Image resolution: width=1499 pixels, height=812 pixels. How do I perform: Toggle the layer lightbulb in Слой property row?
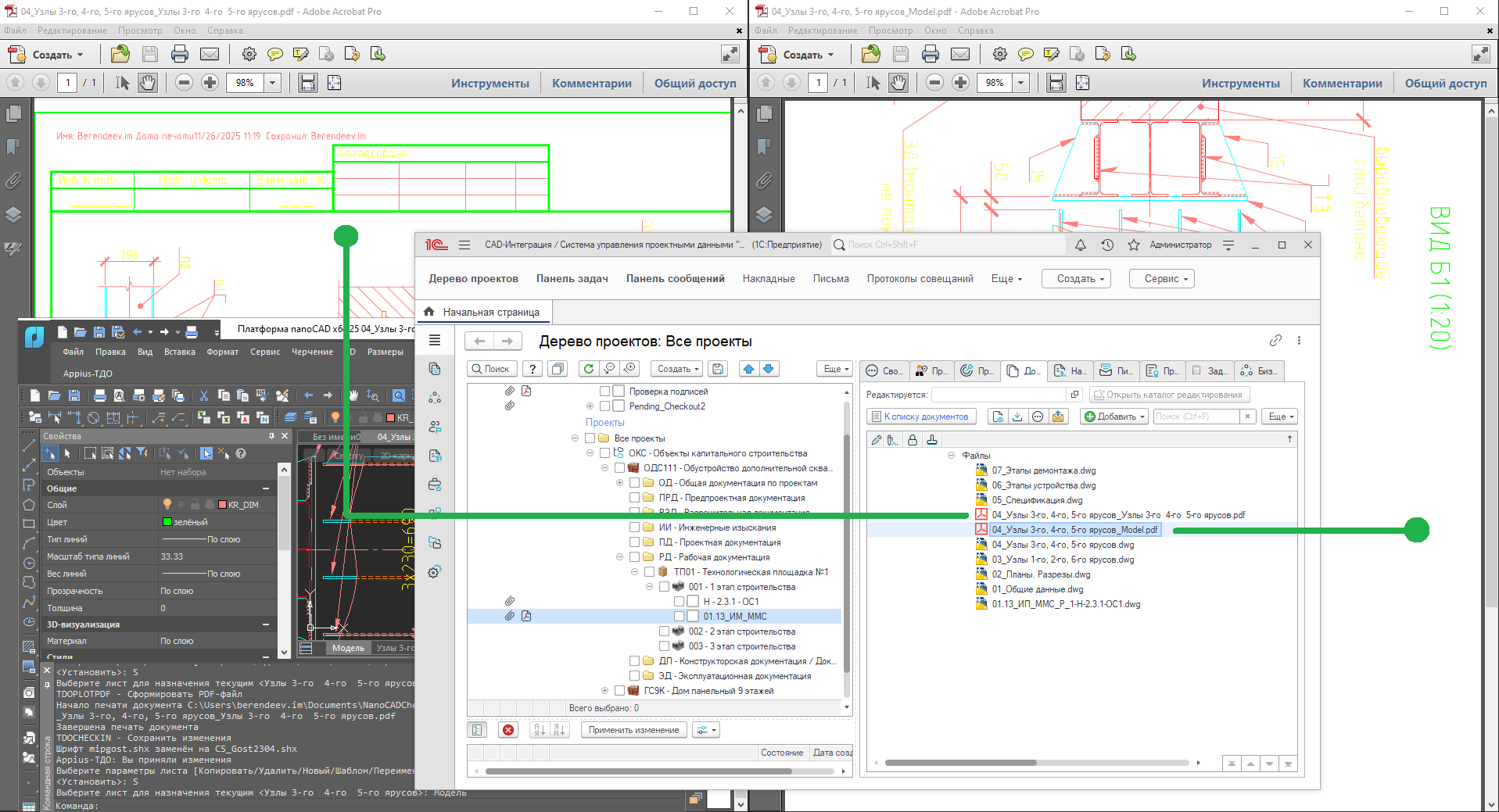click(x=167, y=505)
